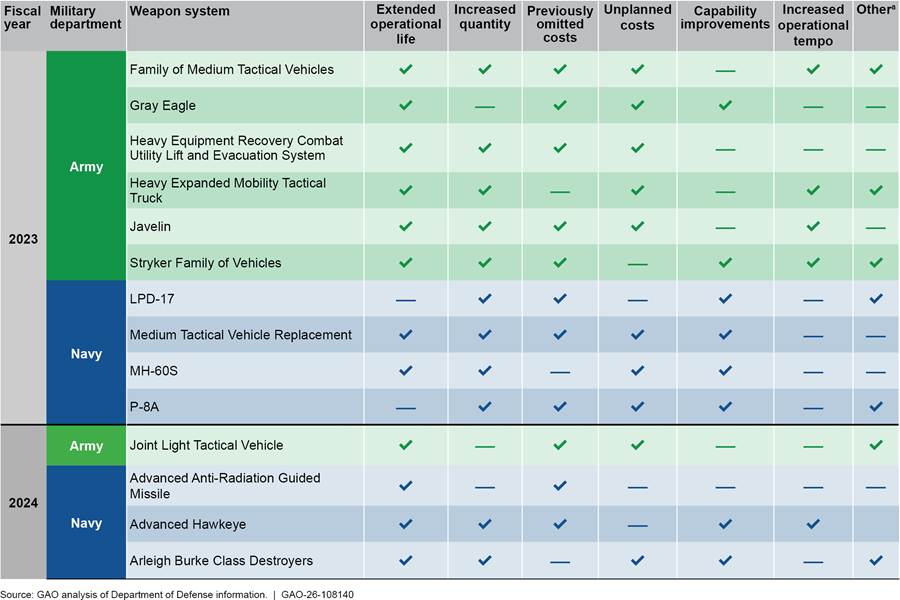Click the Advanced Anti-Radiation Guided Missile previously omitted costs checkmark
The height and width of the screenshot is (600, 900).
(x=560, y=486)
